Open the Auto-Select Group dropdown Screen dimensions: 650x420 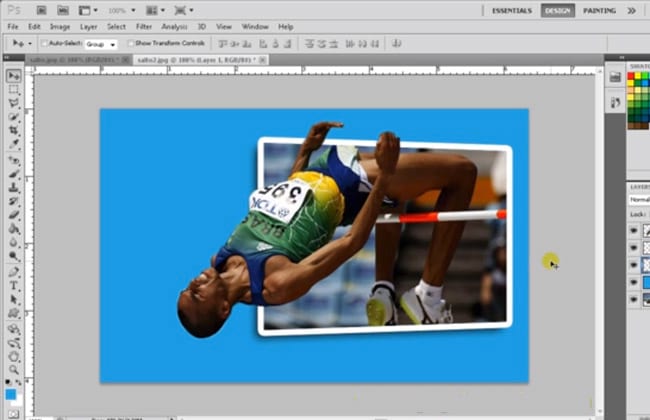(101, 44)
